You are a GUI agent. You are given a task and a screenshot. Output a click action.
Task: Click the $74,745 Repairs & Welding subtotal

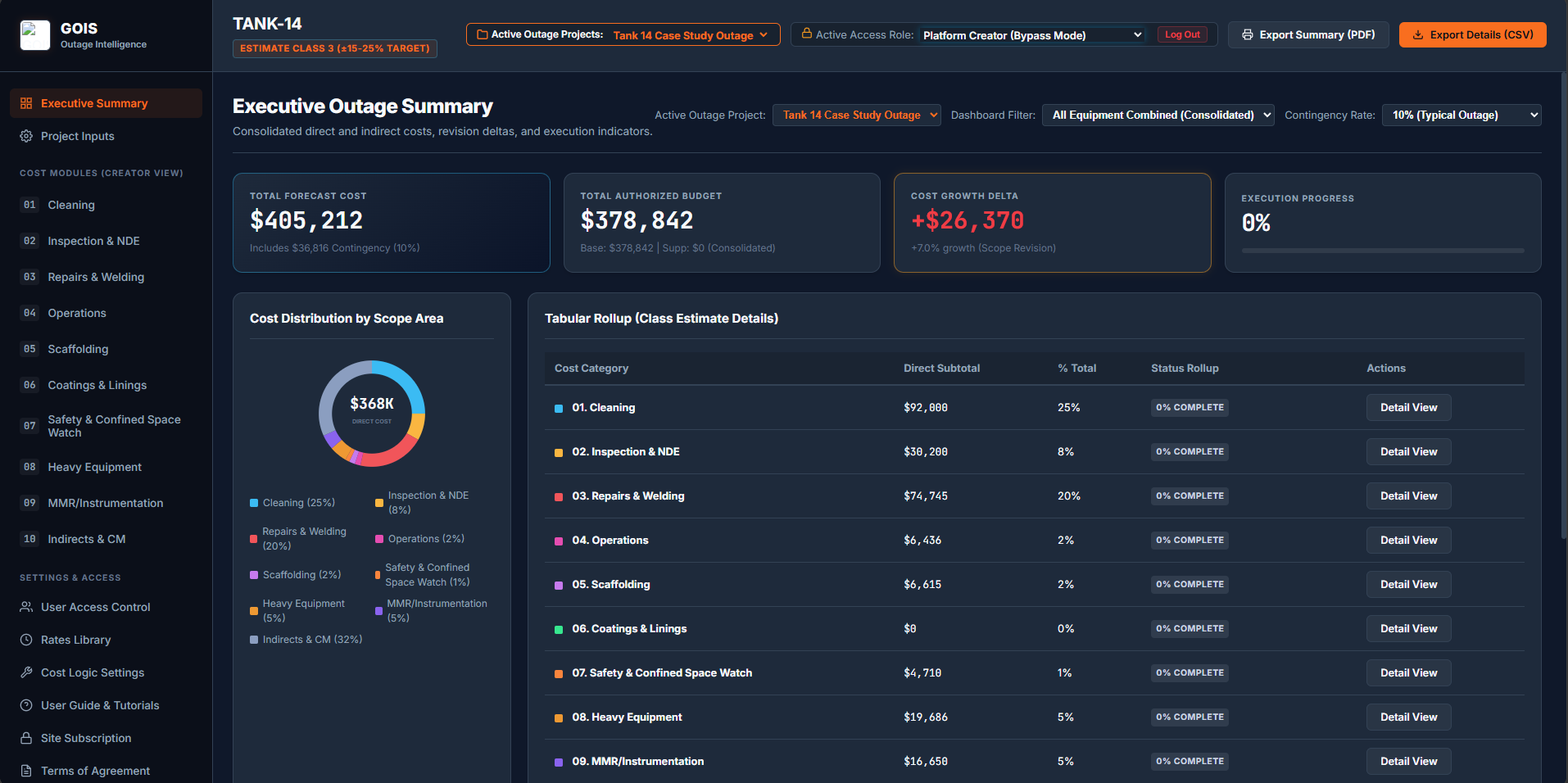tap(926, 496)
